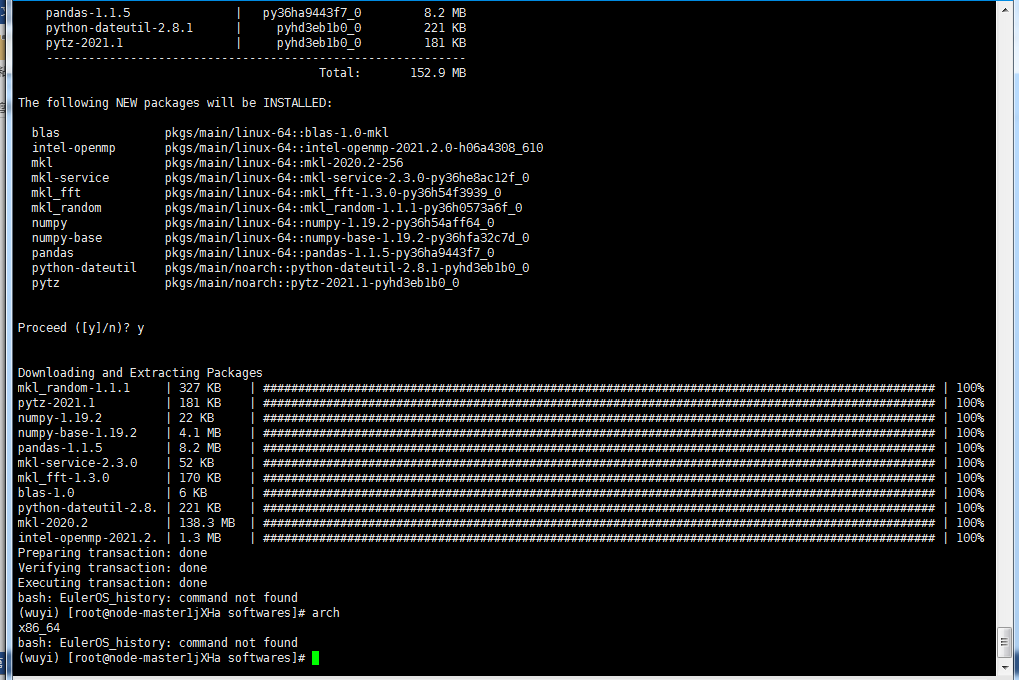Screen dimensions: 1019x680
Task: Click 'mkl_random-1.1.1' in the download list
Action: [x=73, y=387]
